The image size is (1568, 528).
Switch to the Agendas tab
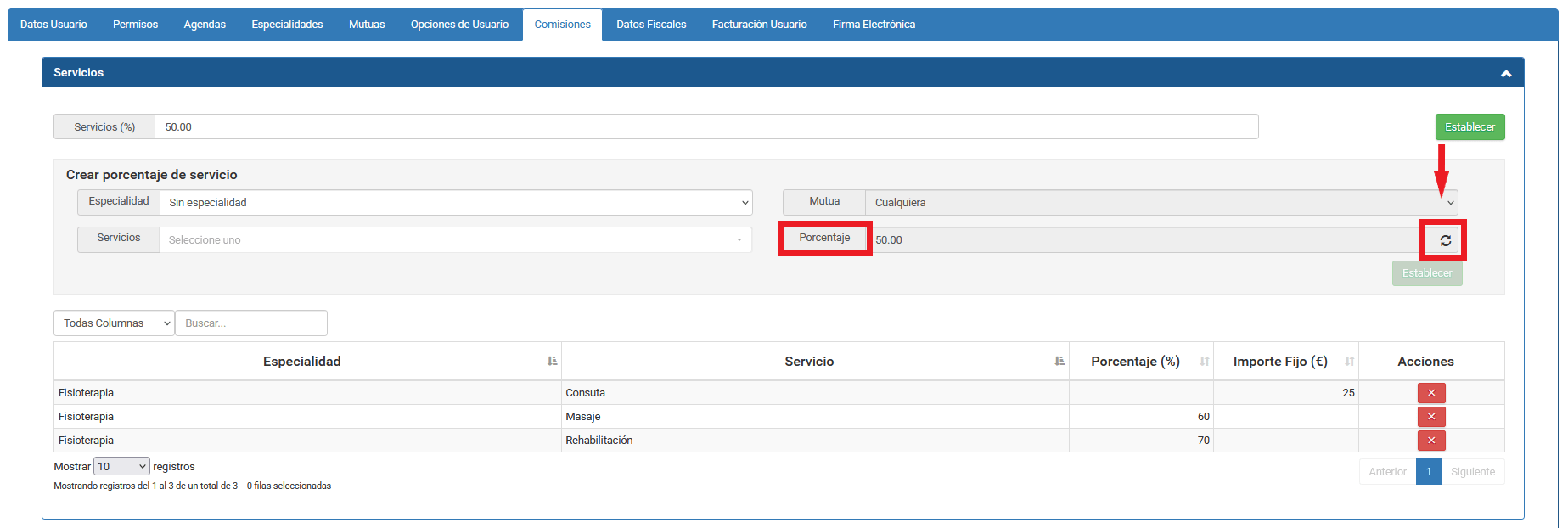point(205,25)
